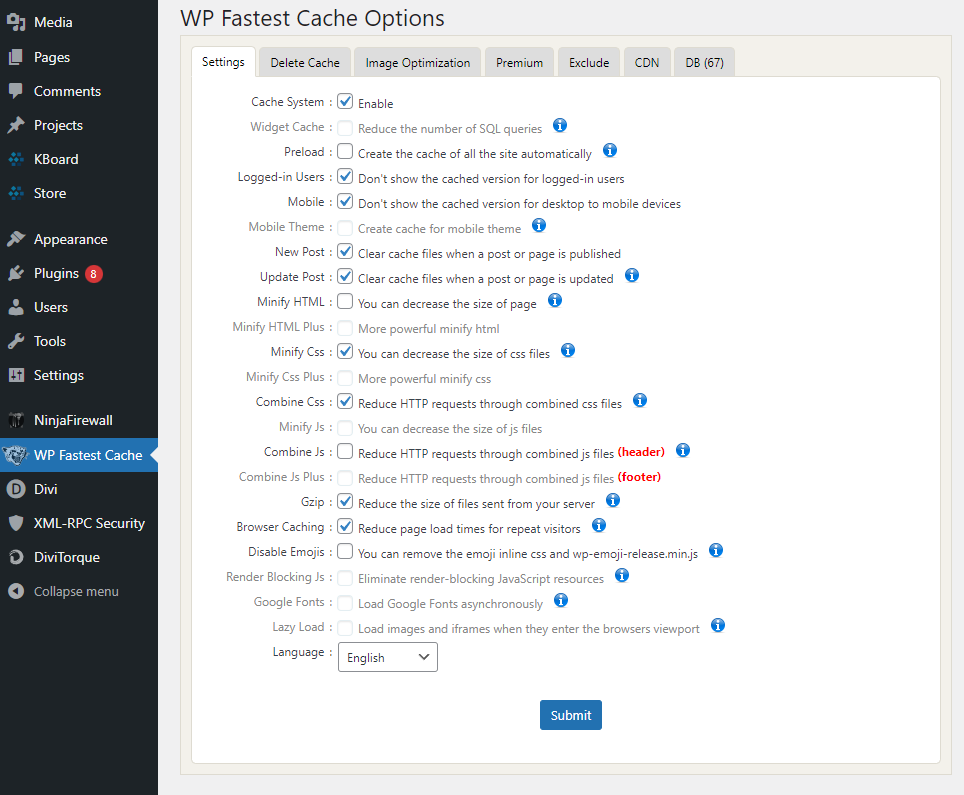
Task: Click the XML-RPC Security shield icon
Action: tap(16, 523)
